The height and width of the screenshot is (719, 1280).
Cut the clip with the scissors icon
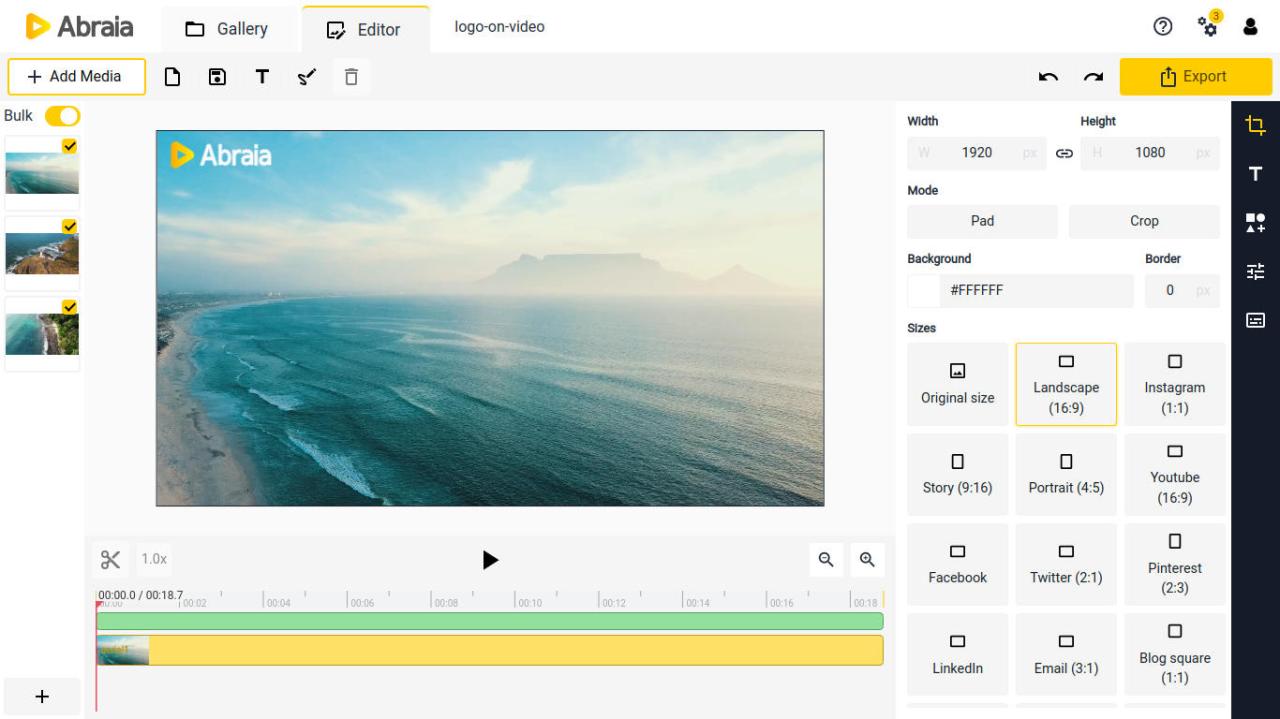(x=111, y=559)
